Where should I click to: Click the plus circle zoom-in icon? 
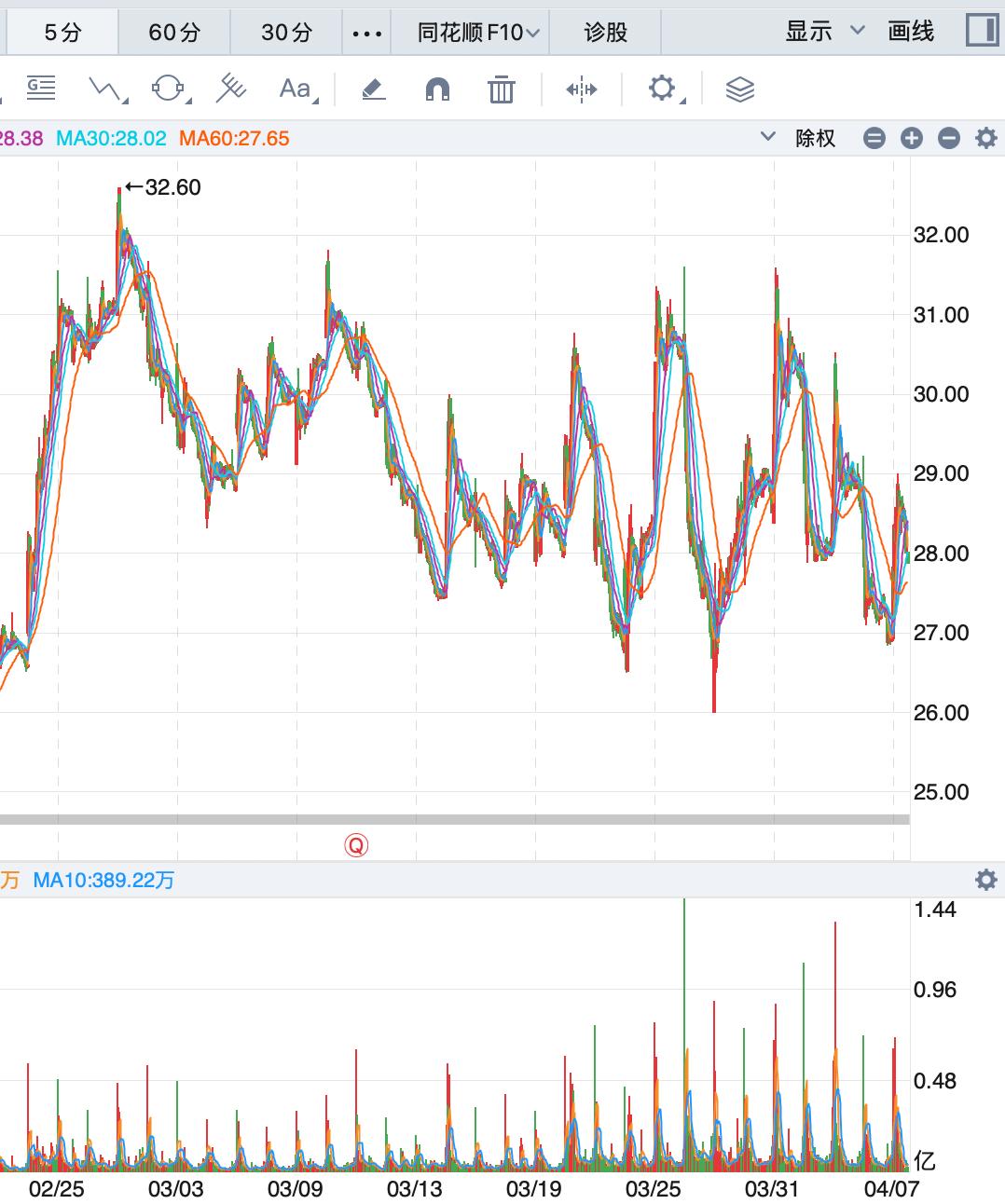[x=912, y=139]
